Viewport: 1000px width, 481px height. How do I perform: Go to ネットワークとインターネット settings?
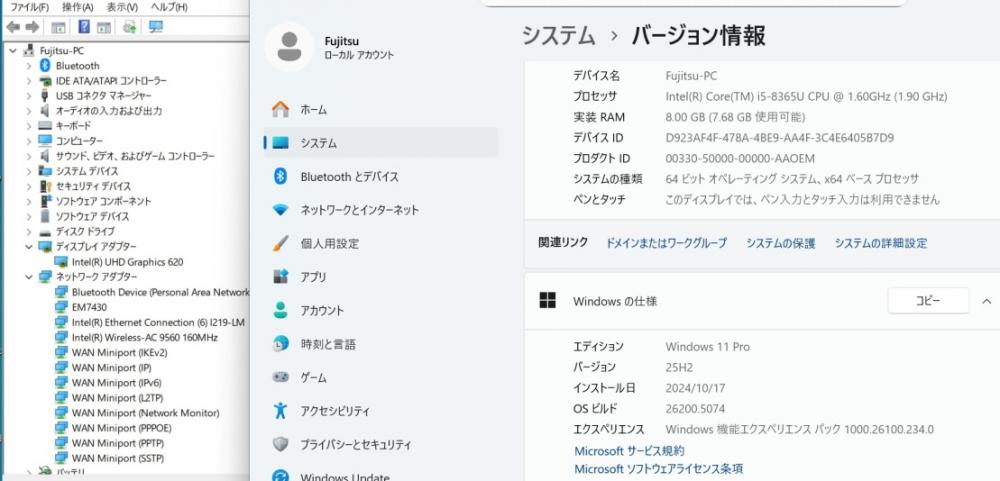pyautogui.click(x=359, y=210)
